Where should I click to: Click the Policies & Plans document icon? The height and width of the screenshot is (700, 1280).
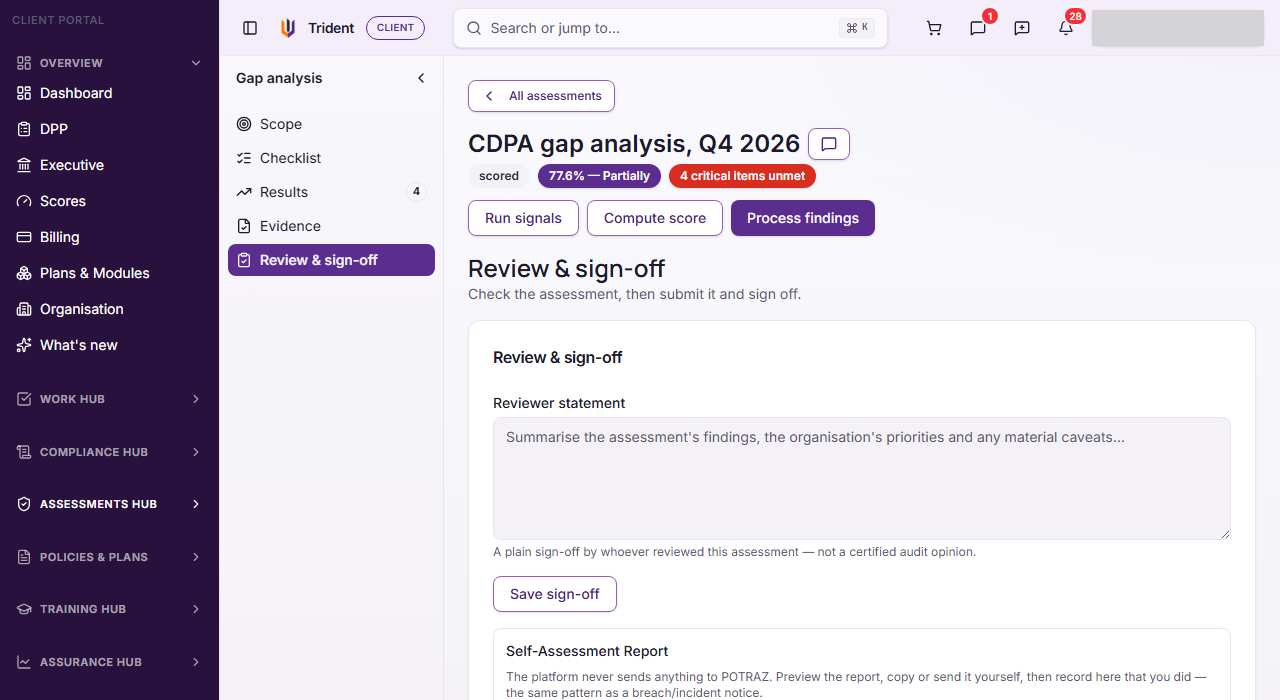pyautogui.click(x=24, y=557)
